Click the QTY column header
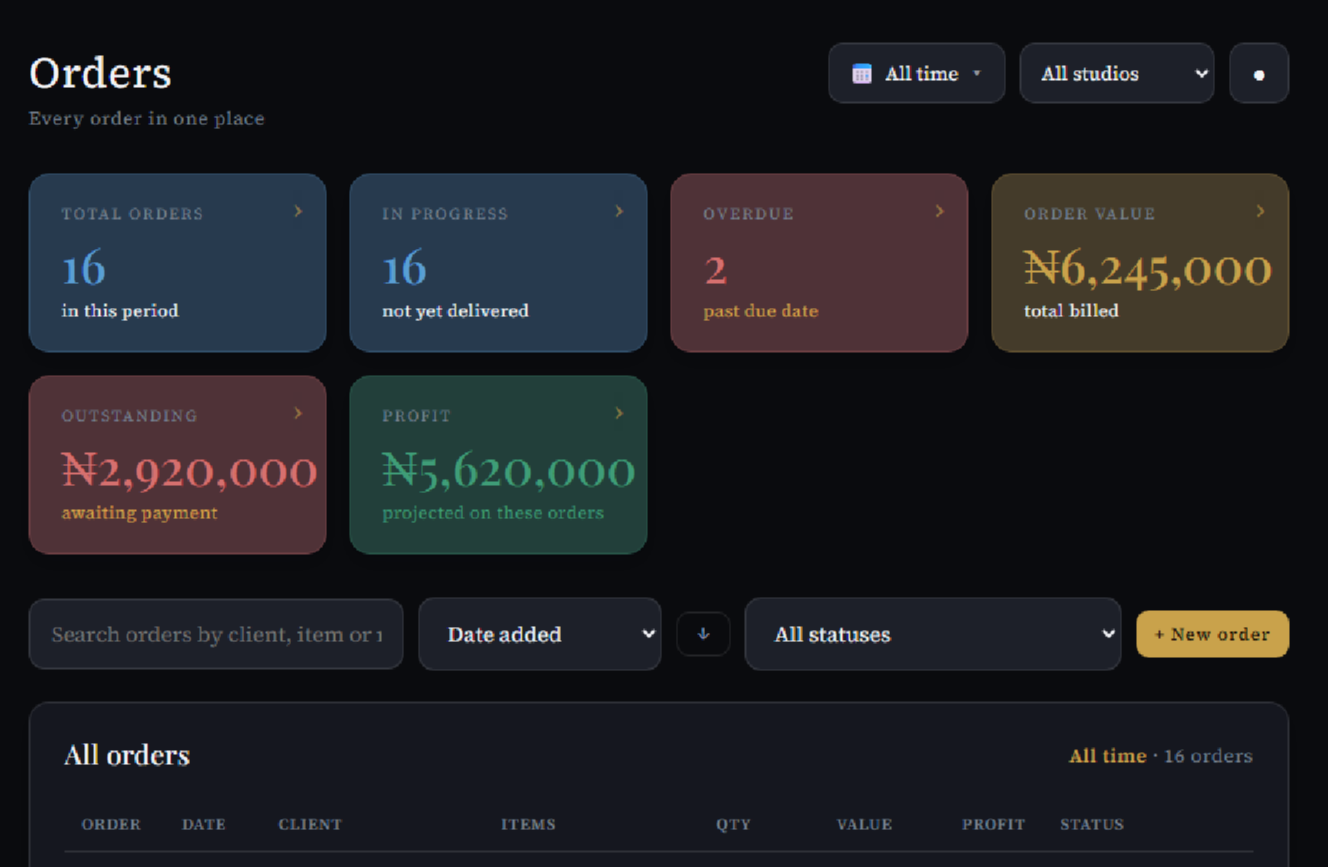This screenshot has width=1328, height=867. pyautogui.click(x=733, y=825)
